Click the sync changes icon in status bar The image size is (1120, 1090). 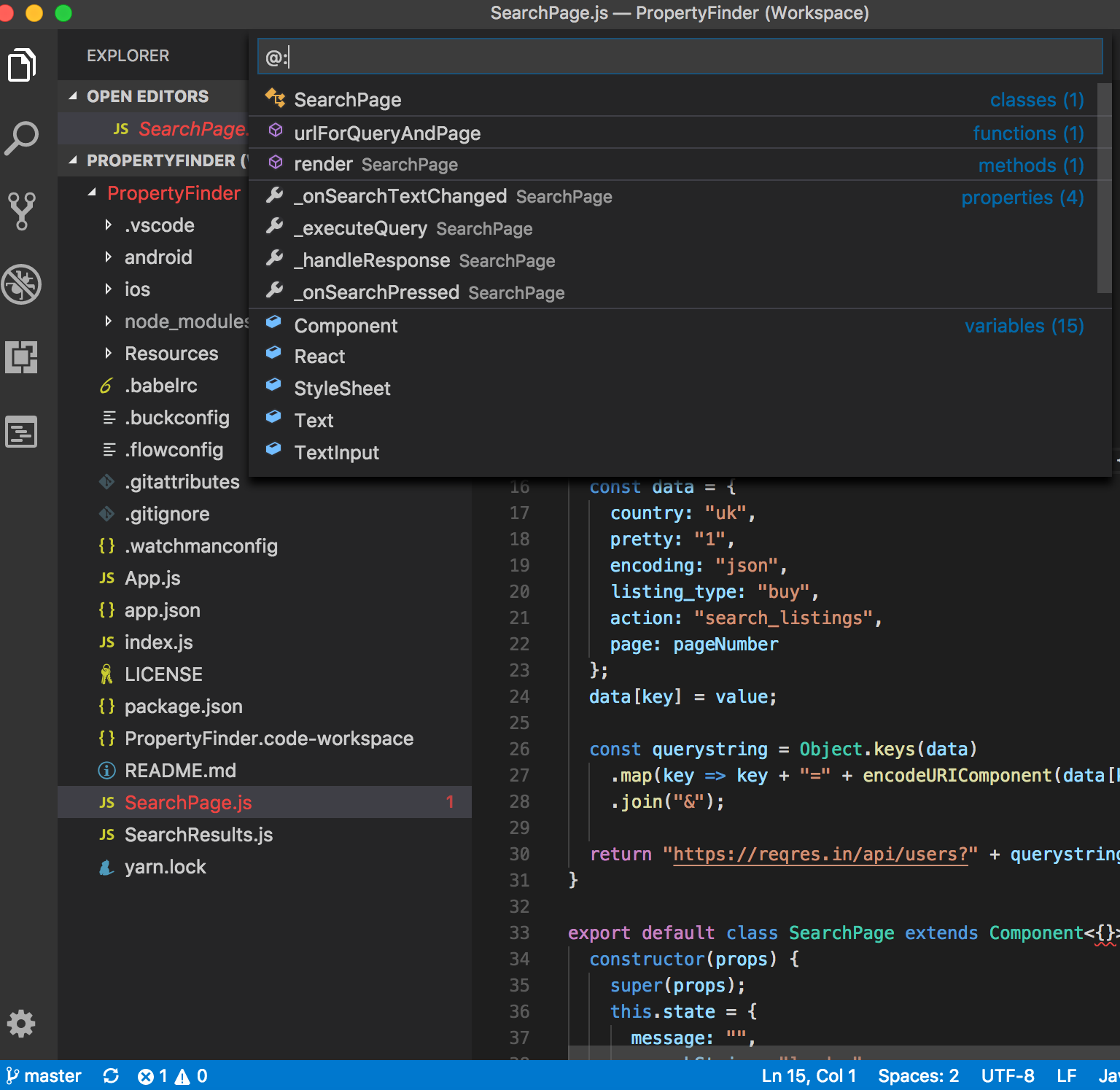point(111,1076)
